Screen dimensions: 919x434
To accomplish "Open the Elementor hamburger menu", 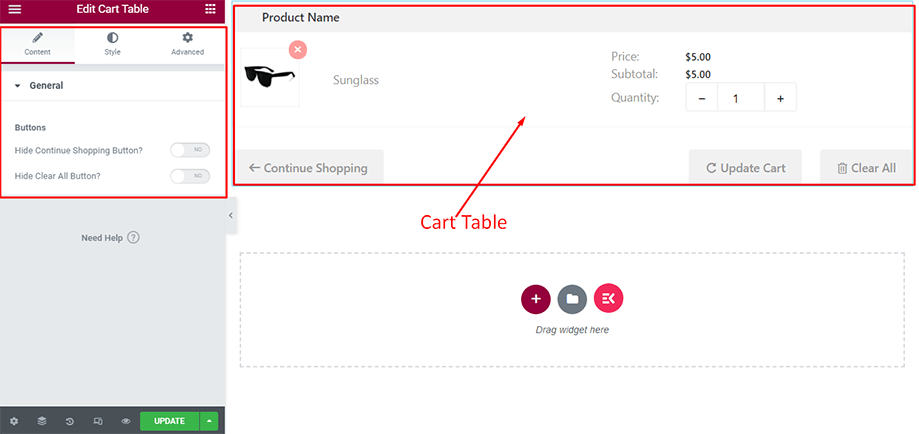I will click(x=14, y=9).
